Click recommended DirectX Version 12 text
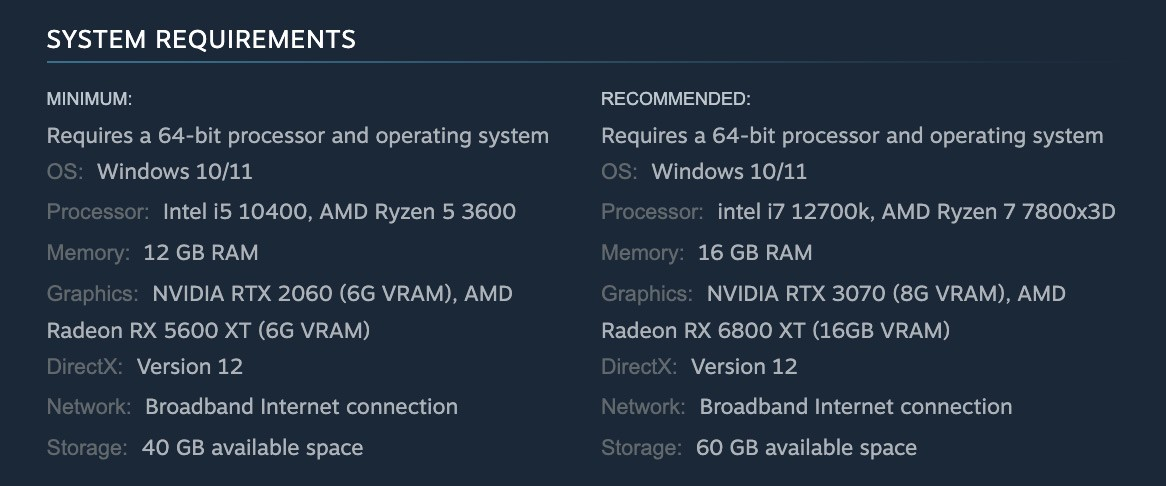Viewport: 1166px width, 486px height. click(x=744, y=366)
